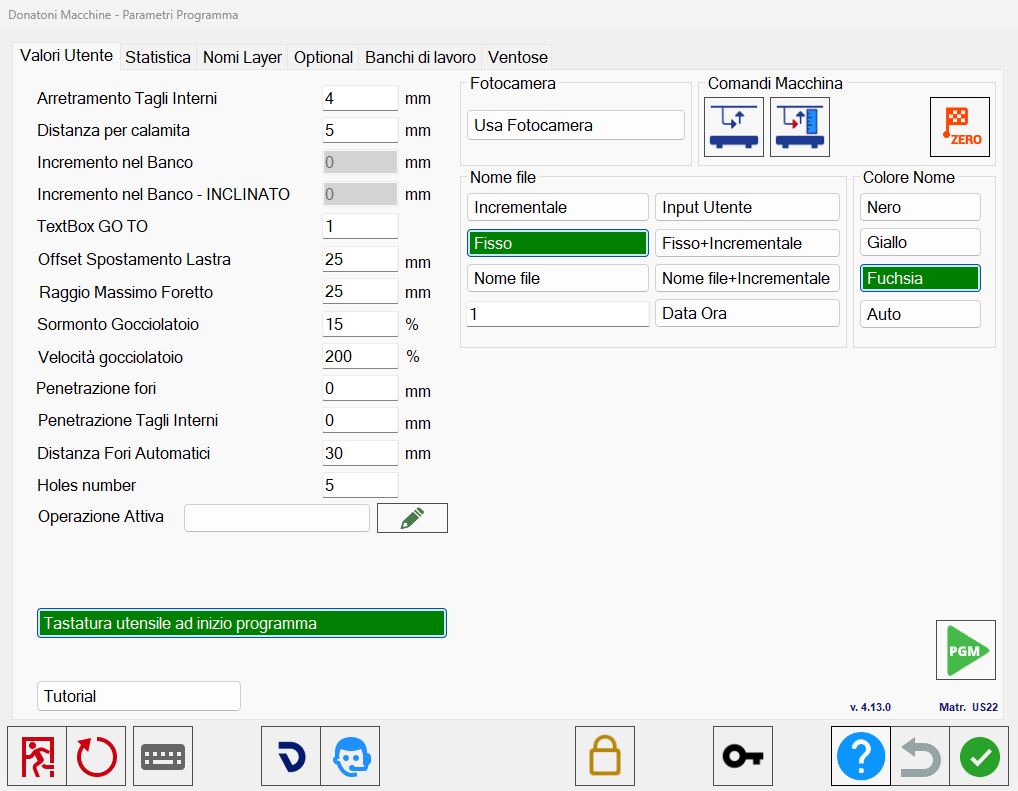Click the blue Donatoni logo icon
The width and height of the screenshot is (1018, 791).
(291, 756)
